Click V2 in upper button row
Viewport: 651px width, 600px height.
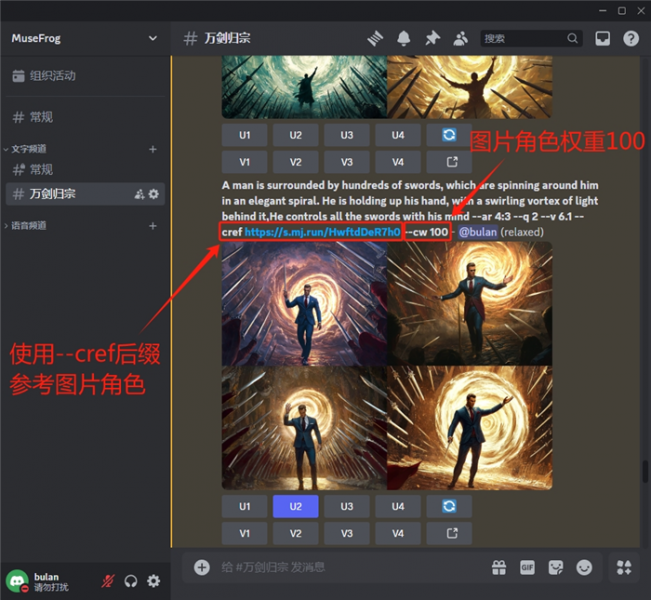click(296, 162)
